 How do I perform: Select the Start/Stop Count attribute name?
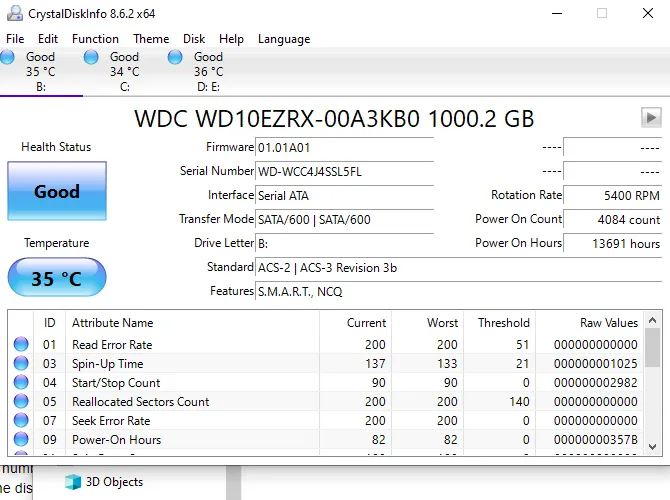[x=116, y=382]
